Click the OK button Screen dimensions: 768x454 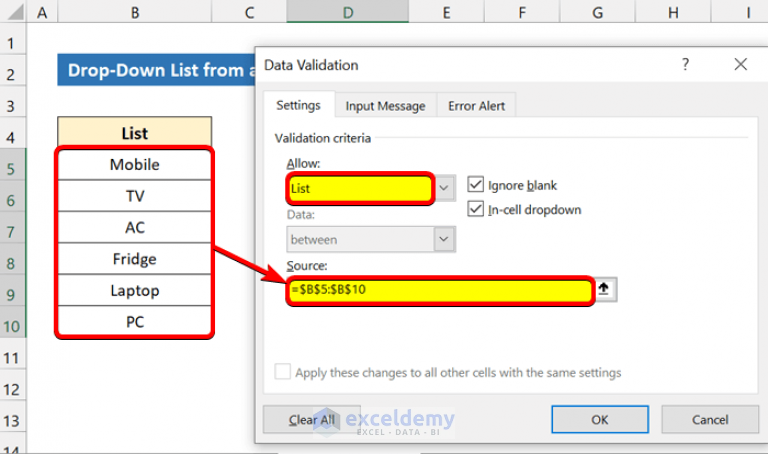[600, 420]
